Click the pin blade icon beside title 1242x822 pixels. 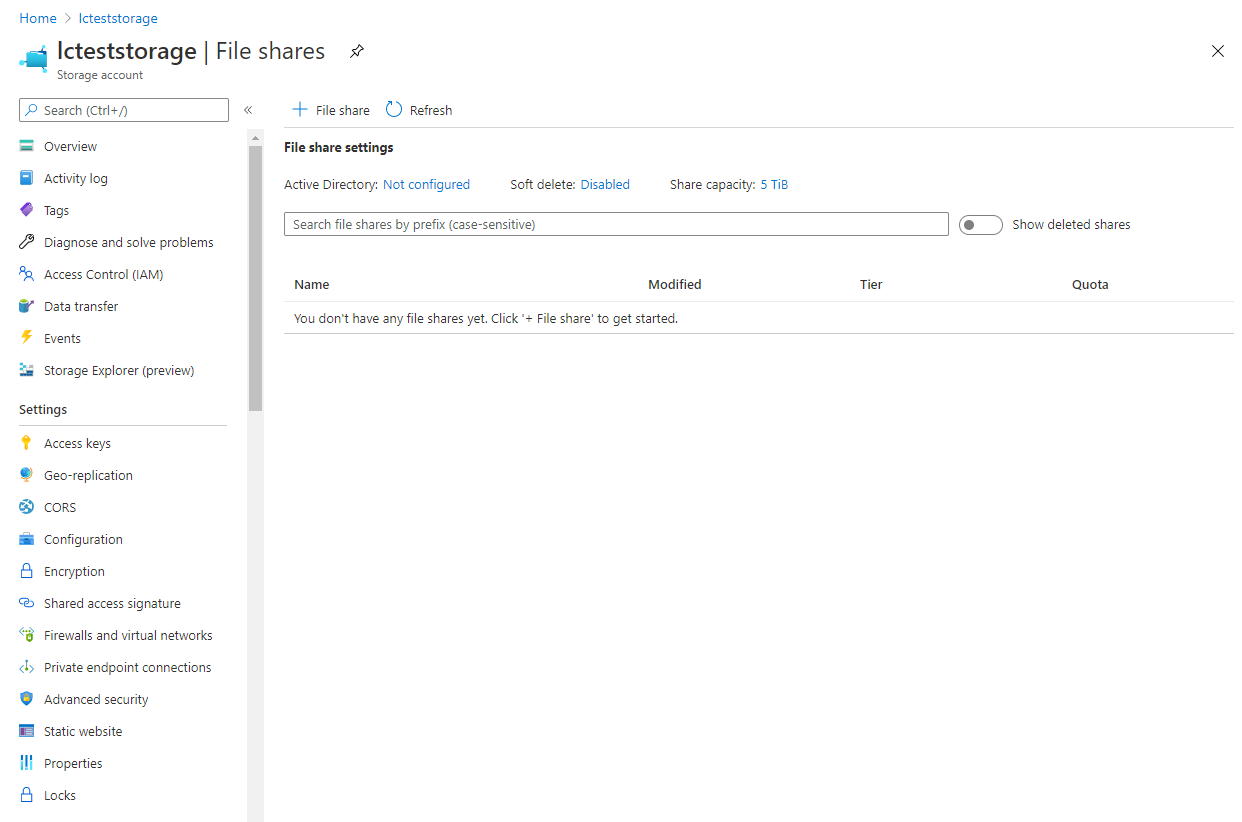coord(357,52)
